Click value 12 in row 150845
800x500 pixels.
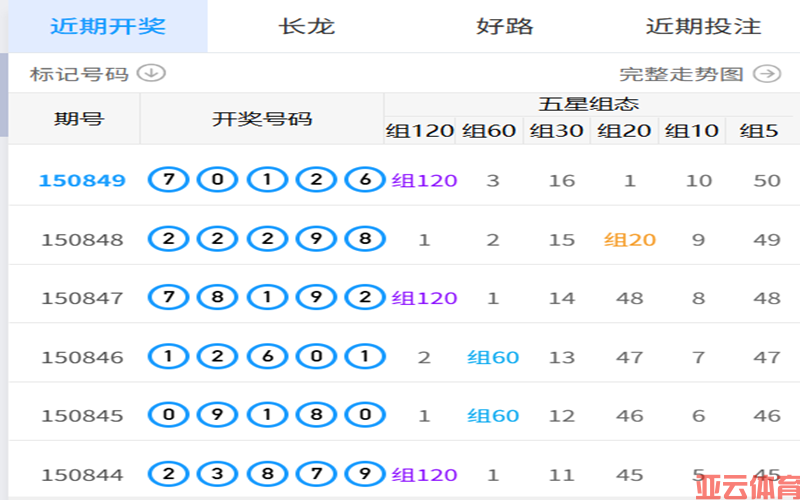click(x=562, y=416)
